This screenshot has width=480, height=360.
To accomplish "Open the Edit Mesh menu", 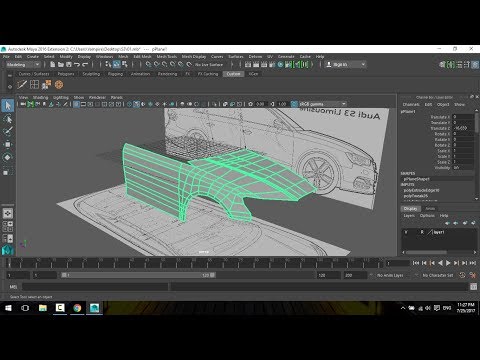I will [142, 57].
